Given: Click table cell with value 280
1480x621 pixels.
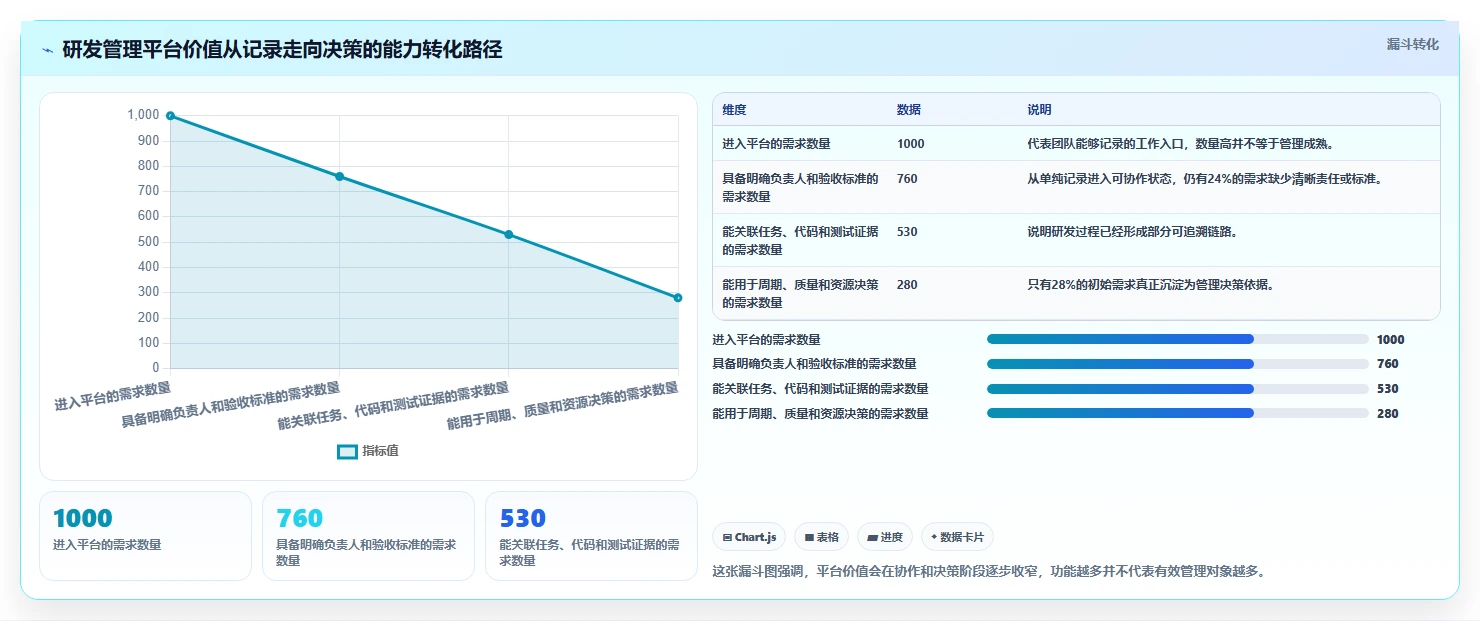Looking at the screenshot, I should tap(907, 285).
